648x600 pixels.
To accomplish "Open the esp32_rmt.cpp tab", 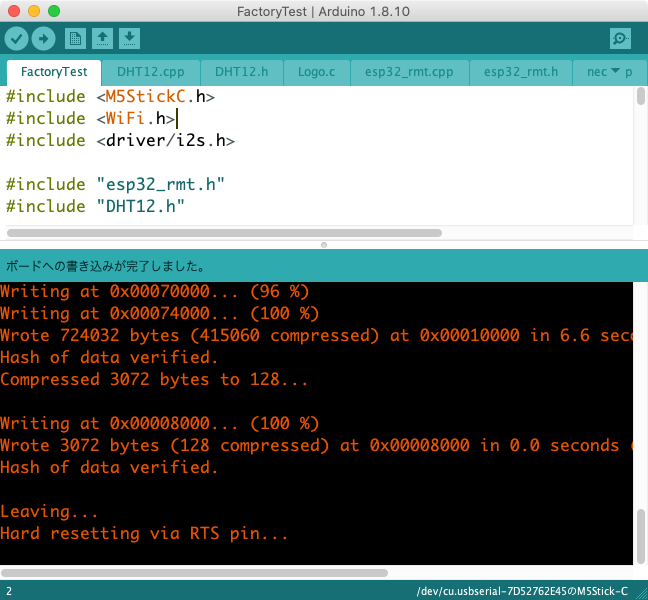I will 409,72.
